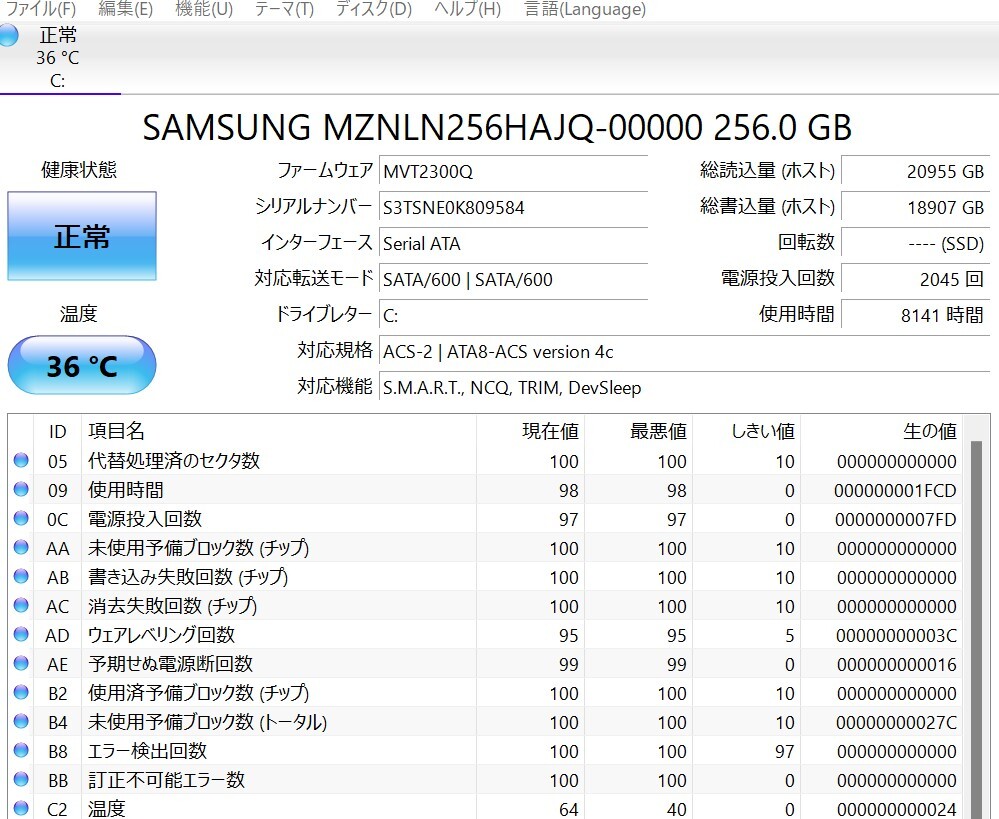
Task: Click status orb for row AC
Action: pyautogui.click(x=21, y=605)
